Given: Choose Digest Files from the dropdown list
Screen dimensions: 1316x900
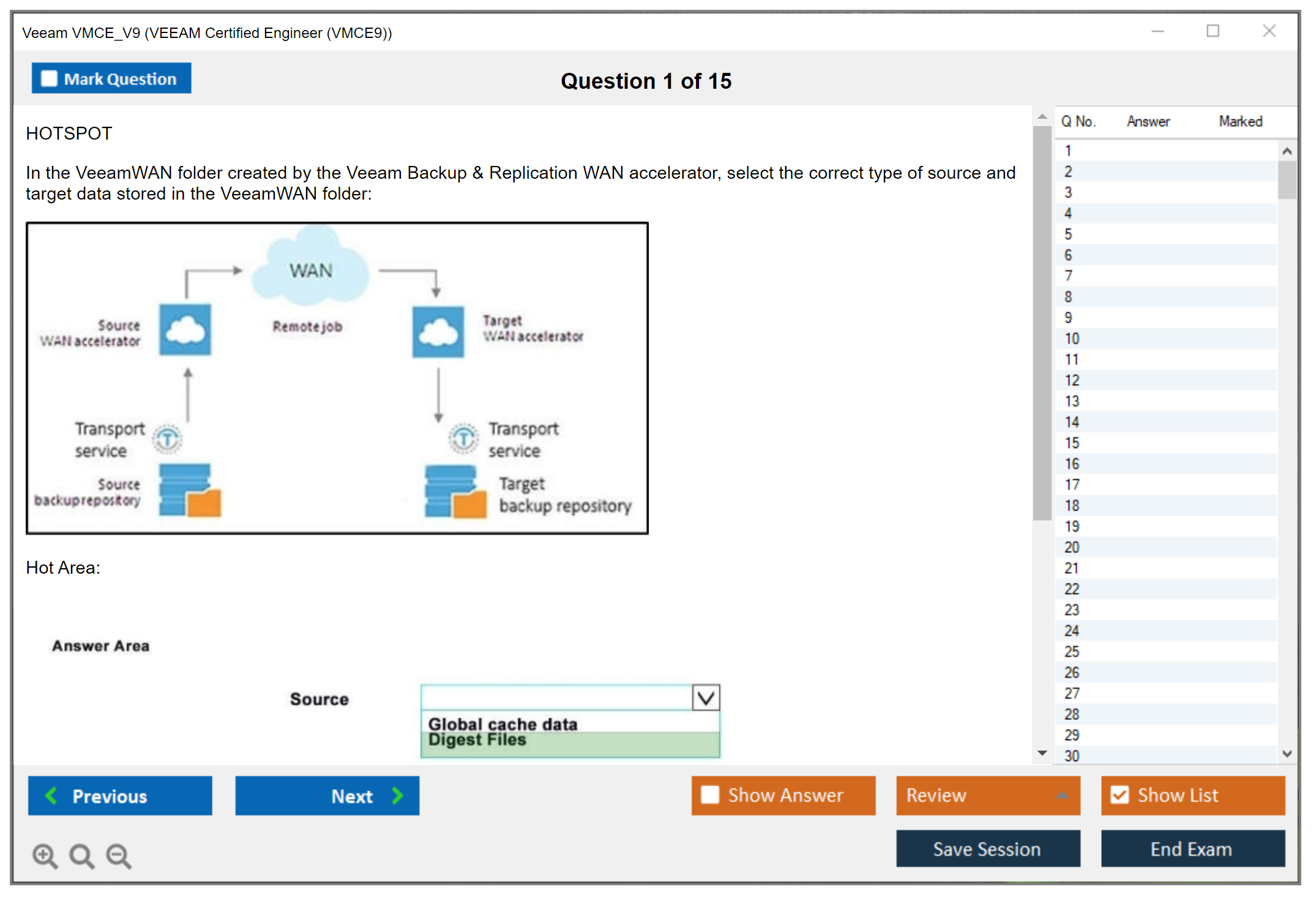Looking at the screenshot, I should (x=477, y=741).
